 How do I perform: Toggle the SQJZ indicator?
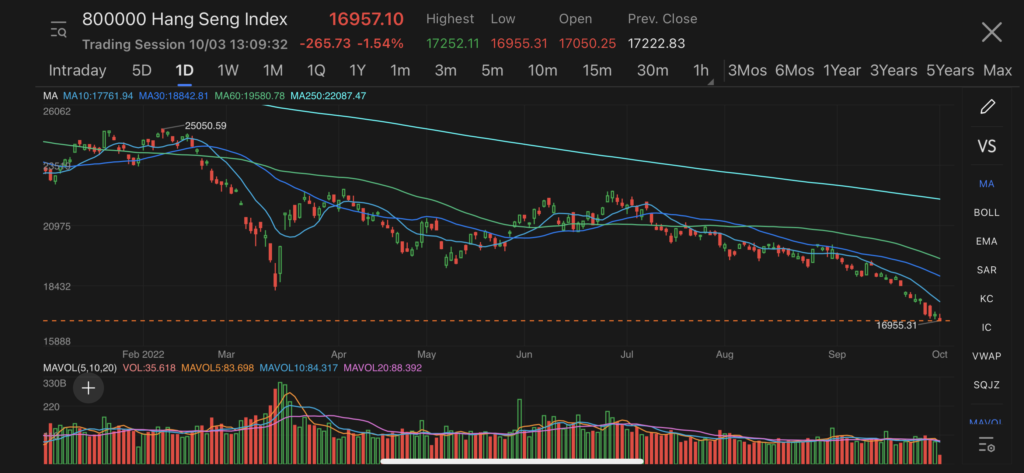pyautogui.click(x=986, y=385)
